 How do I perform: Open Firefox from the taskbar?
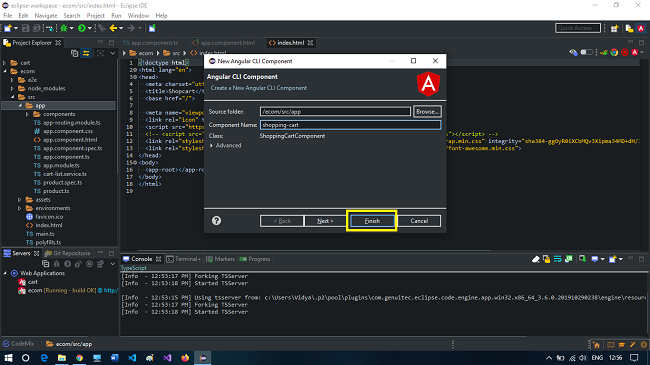[185, 358]
